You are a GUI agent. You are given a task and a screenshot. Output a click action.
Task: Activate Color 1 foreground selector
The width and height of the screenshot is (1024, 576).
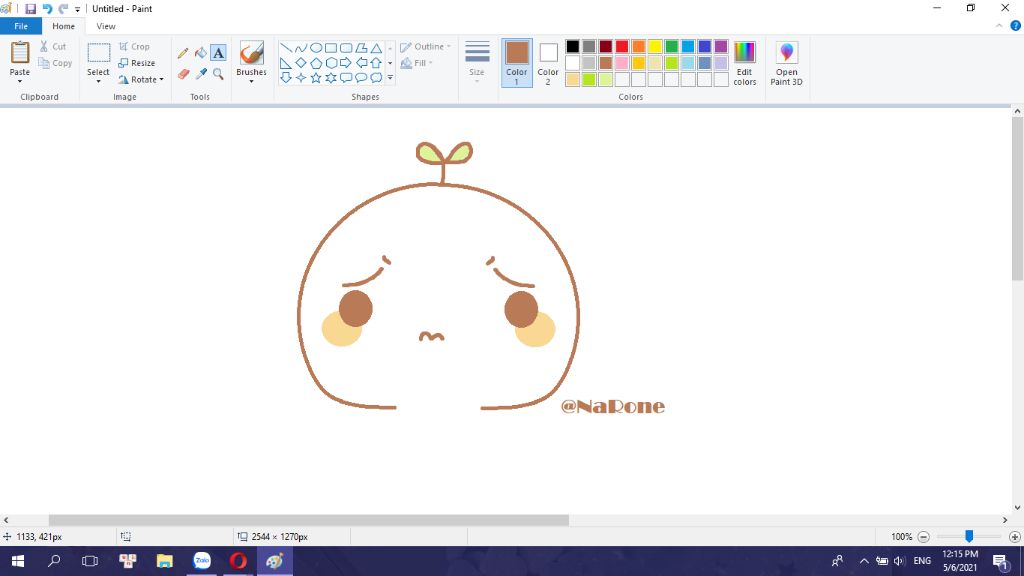point(517,63)
